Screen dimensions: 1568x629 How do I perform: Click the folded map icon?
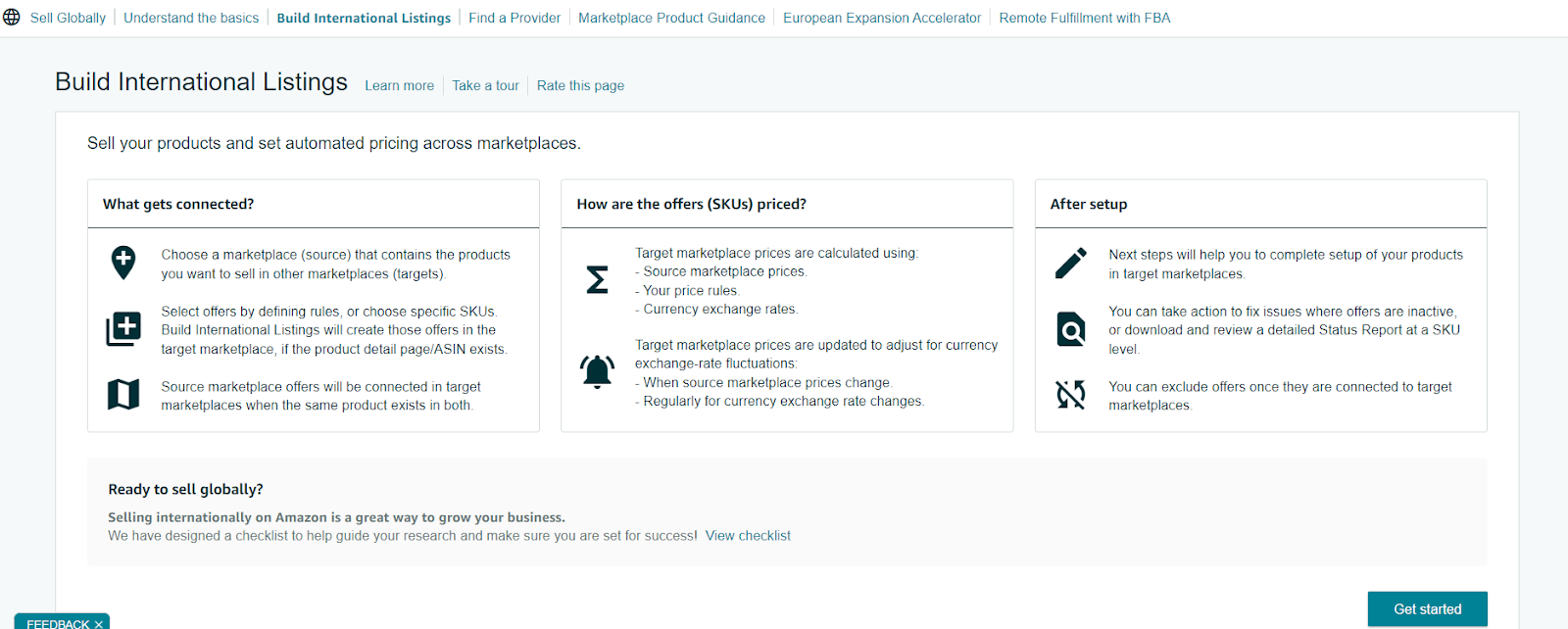coord(123,394)
